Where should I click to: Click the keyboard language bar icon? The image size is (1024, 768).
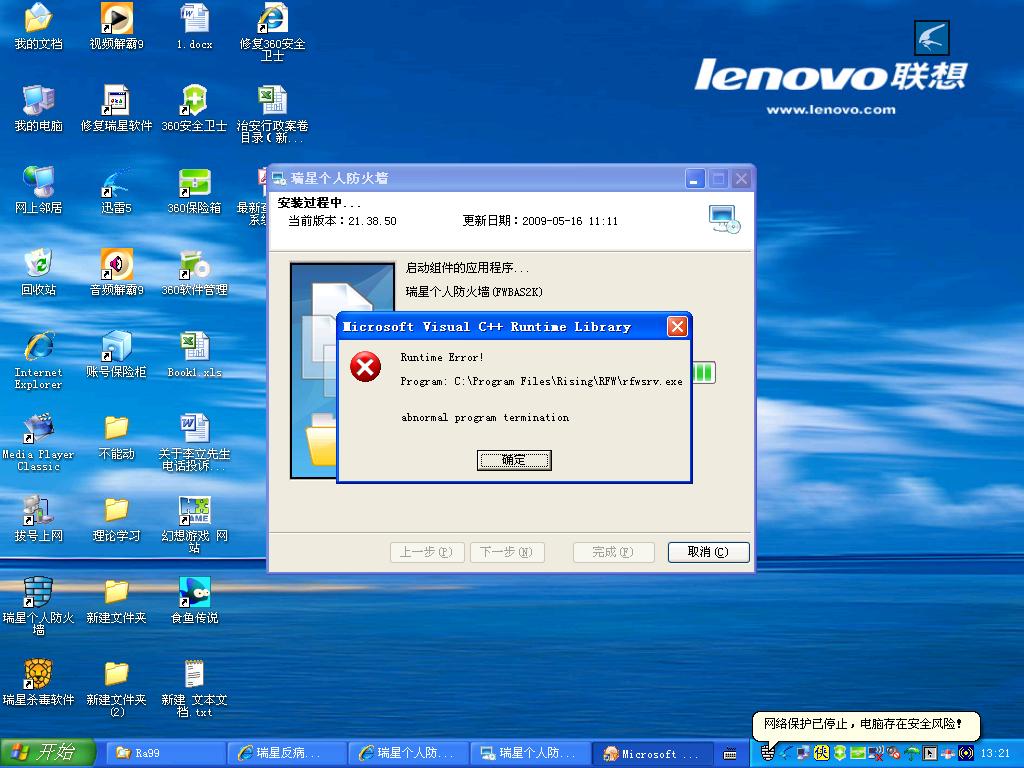730,754
